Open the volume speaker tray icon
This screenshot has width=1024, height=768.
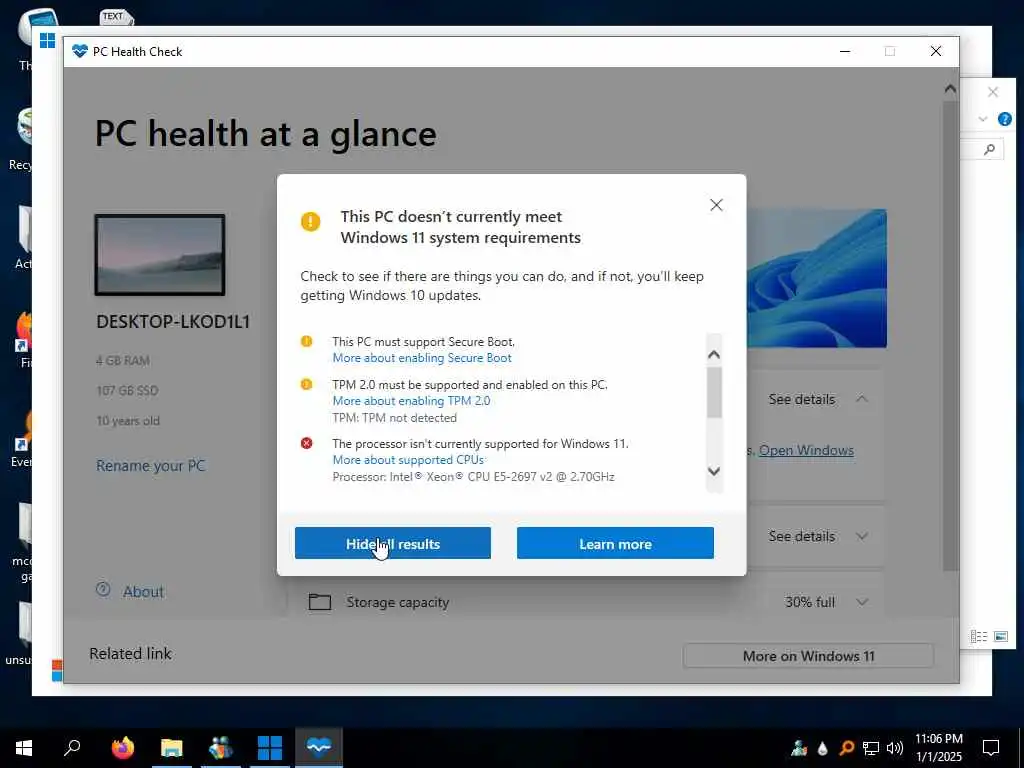point(895,748)
